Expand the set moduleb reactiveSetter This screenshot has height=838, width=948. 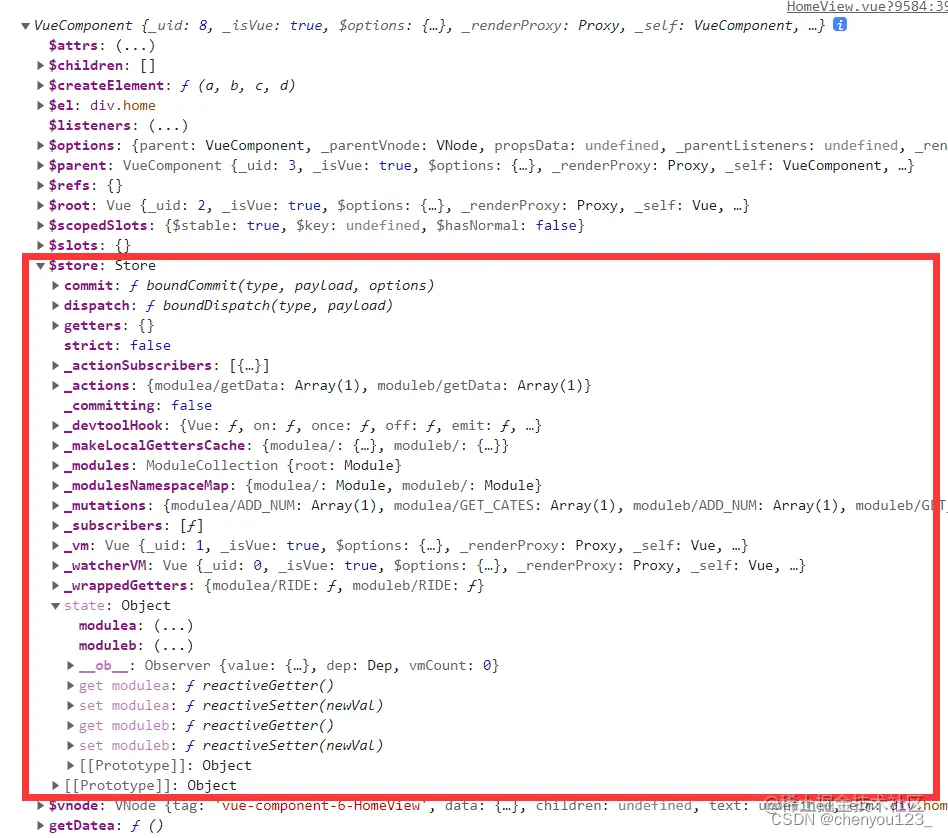tap(71, 745)
